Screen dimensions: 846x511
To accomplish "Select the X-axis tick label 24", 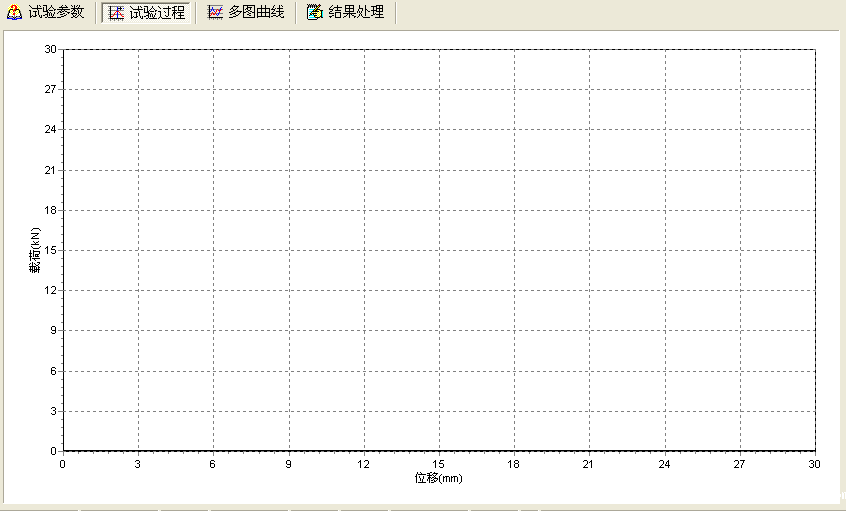I will pyautogui.click(x=664, y=464).
